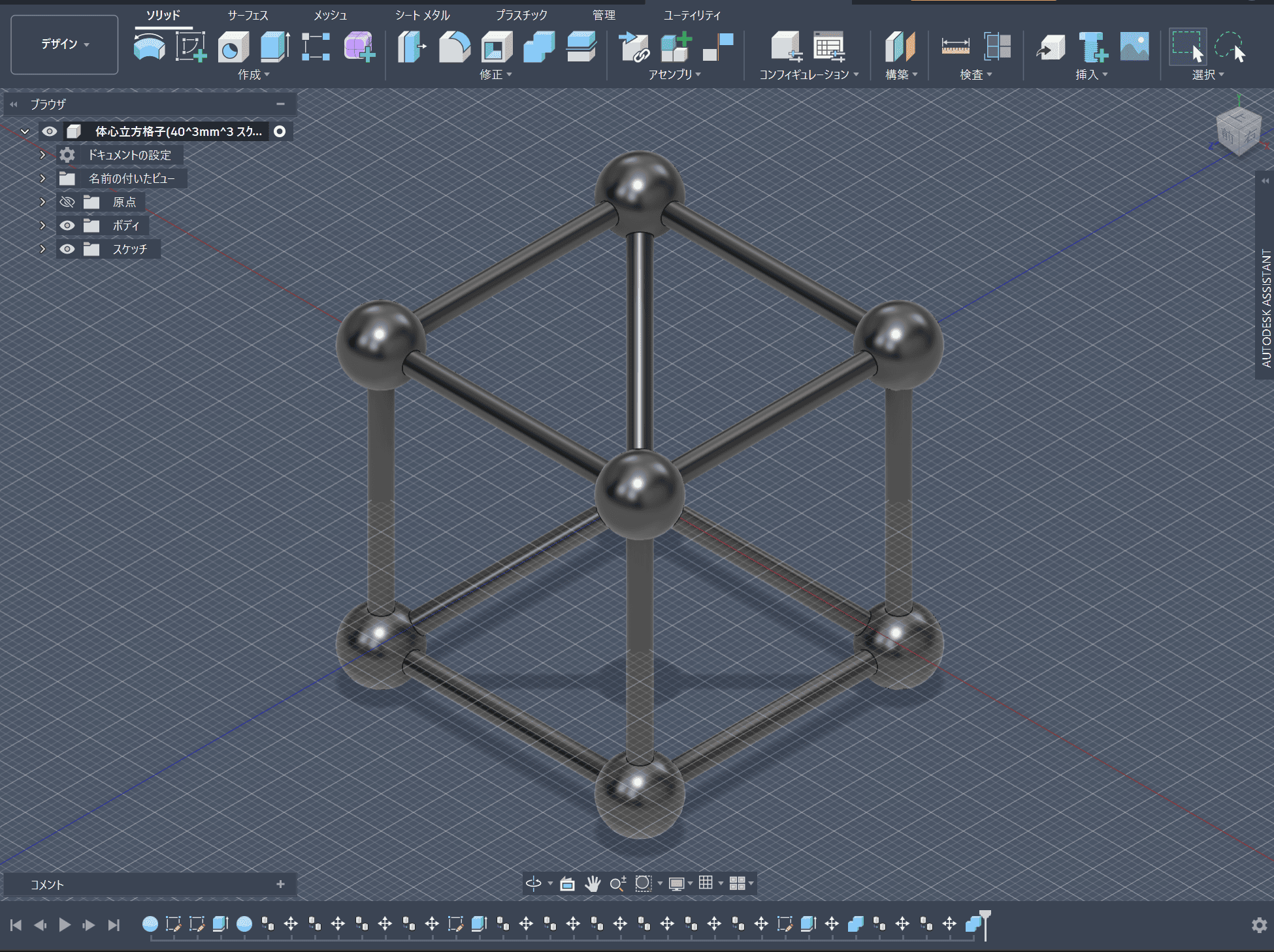Open the AUTODESK ASSISTANT side panel
Image resolution: width=1274 pixels, height=952 pixels.
click(x=1266, y=307)
